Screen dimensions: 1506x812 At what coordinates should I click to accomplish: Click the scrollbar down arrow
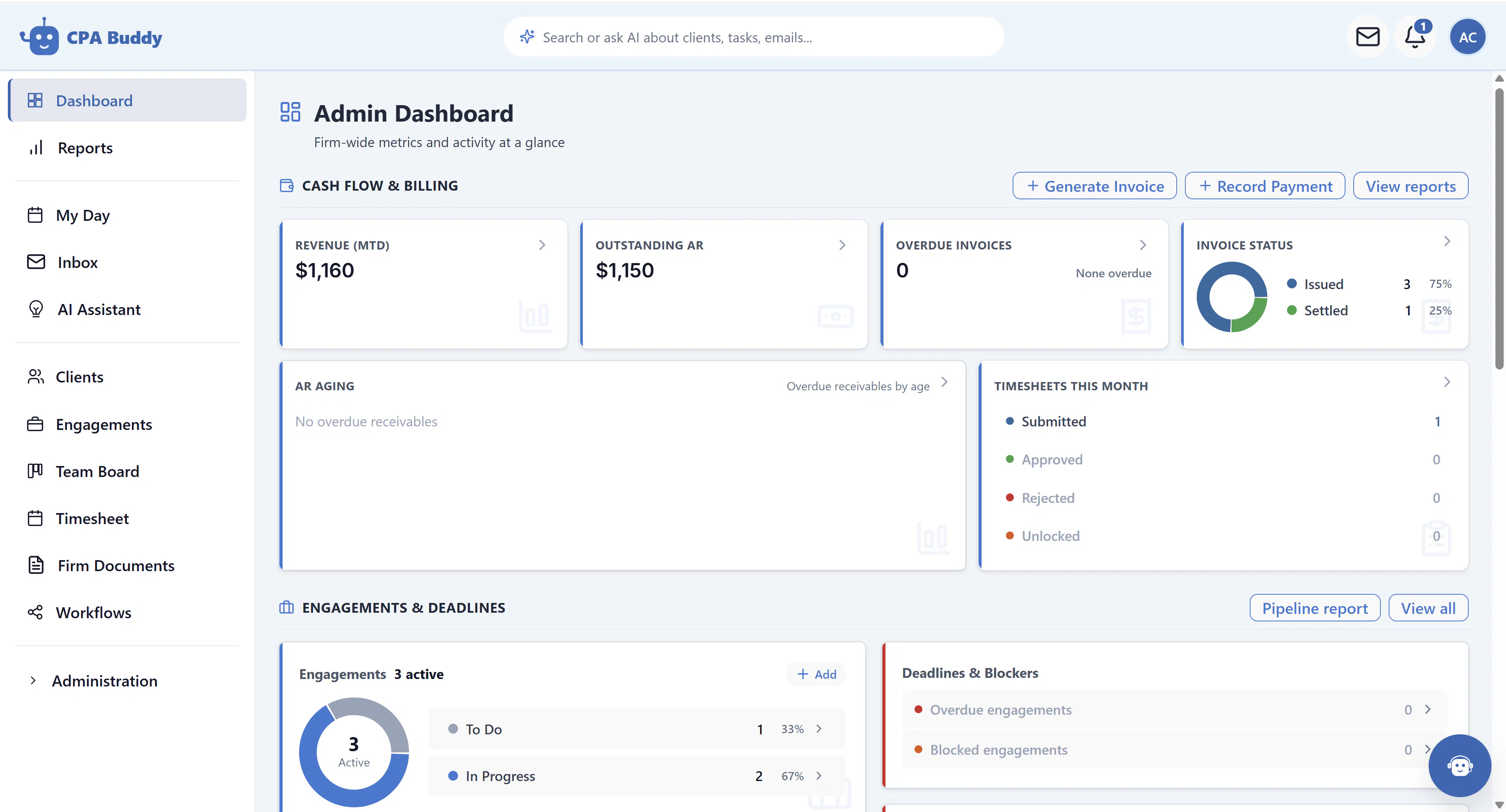(1500, 805)
